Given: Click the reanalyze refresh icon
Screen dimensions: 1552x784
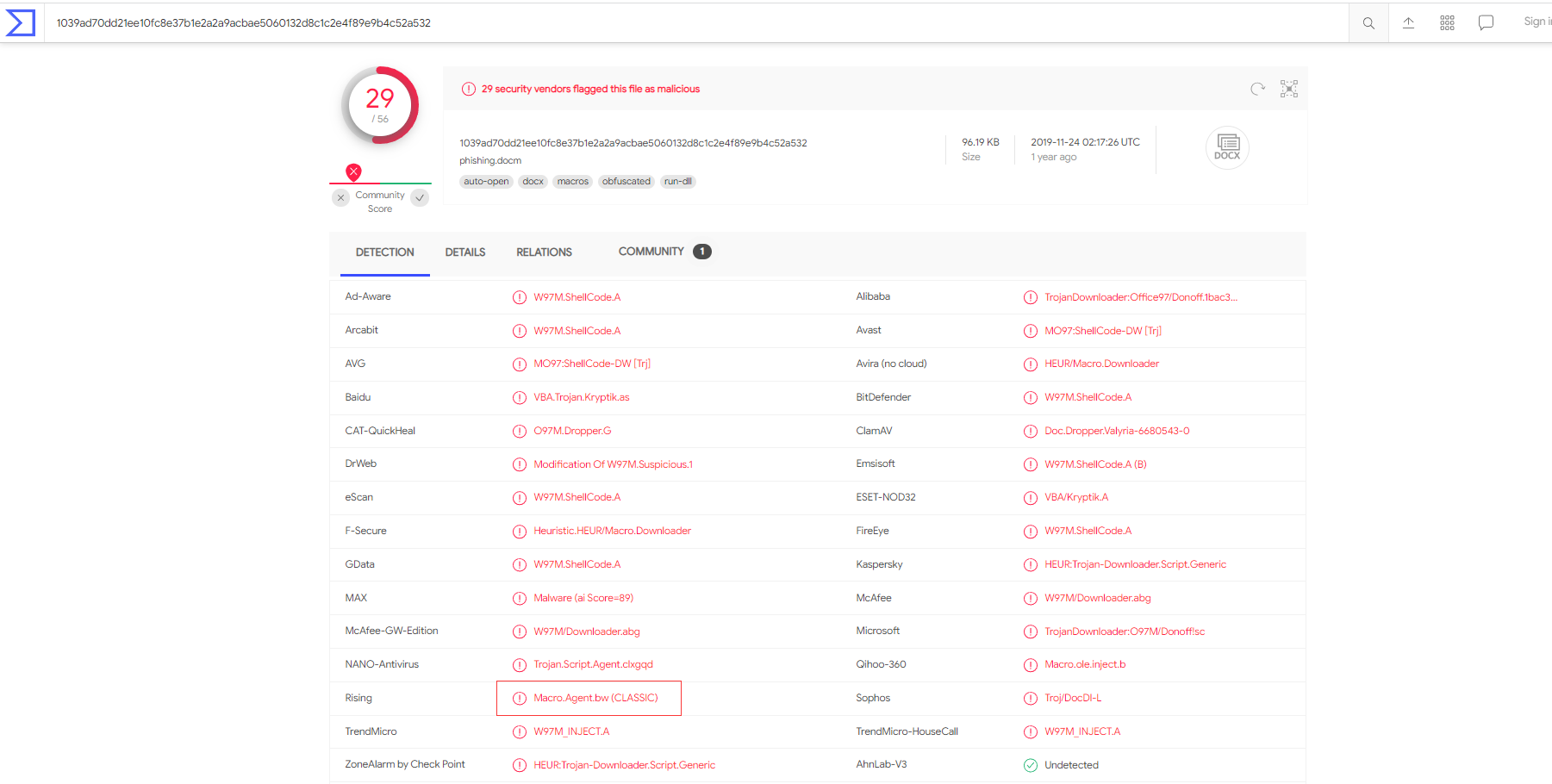Looking at the screenshot, I should click(1258, 89).
